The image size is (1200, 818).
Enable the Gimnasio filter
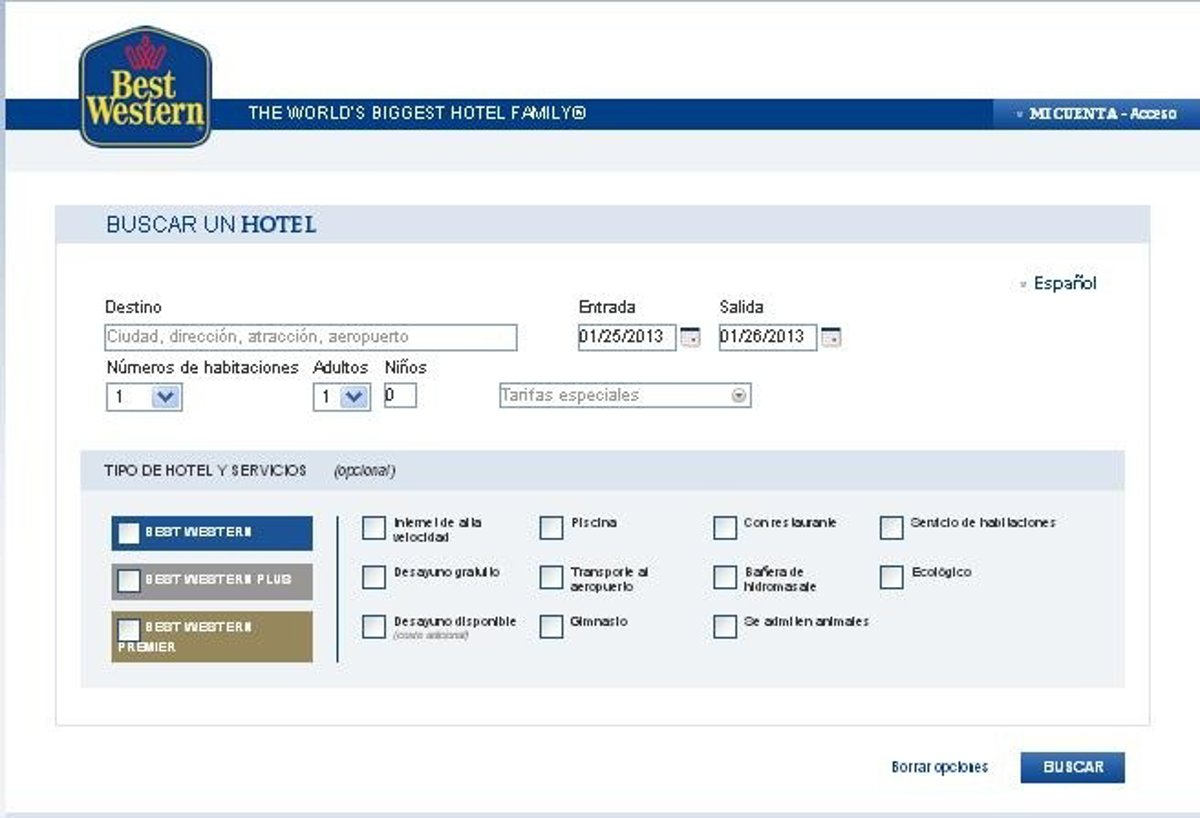point(551,626)
